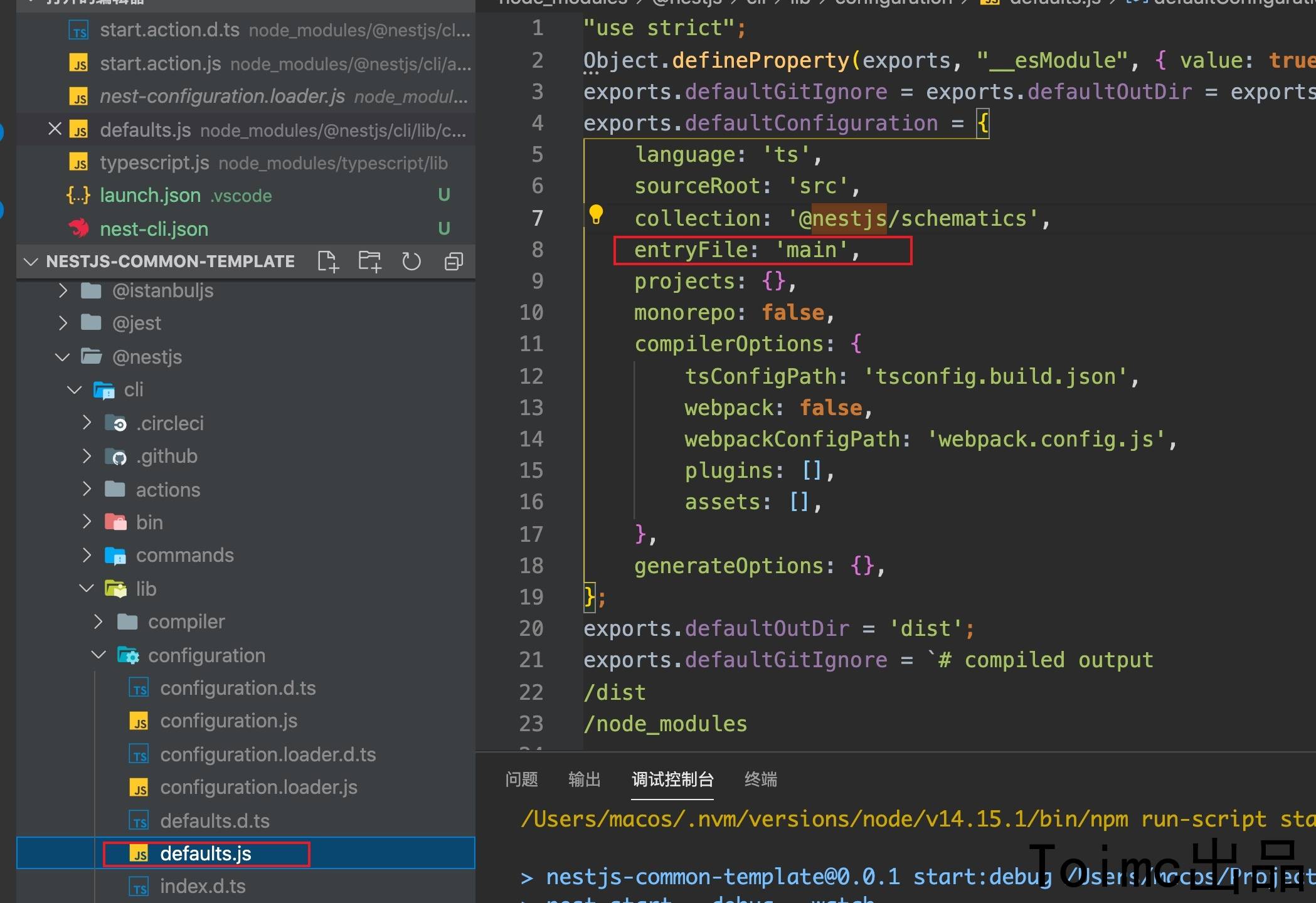
Task: Select the 调试控制台 (Debug Console) tab
Action: 672,779
